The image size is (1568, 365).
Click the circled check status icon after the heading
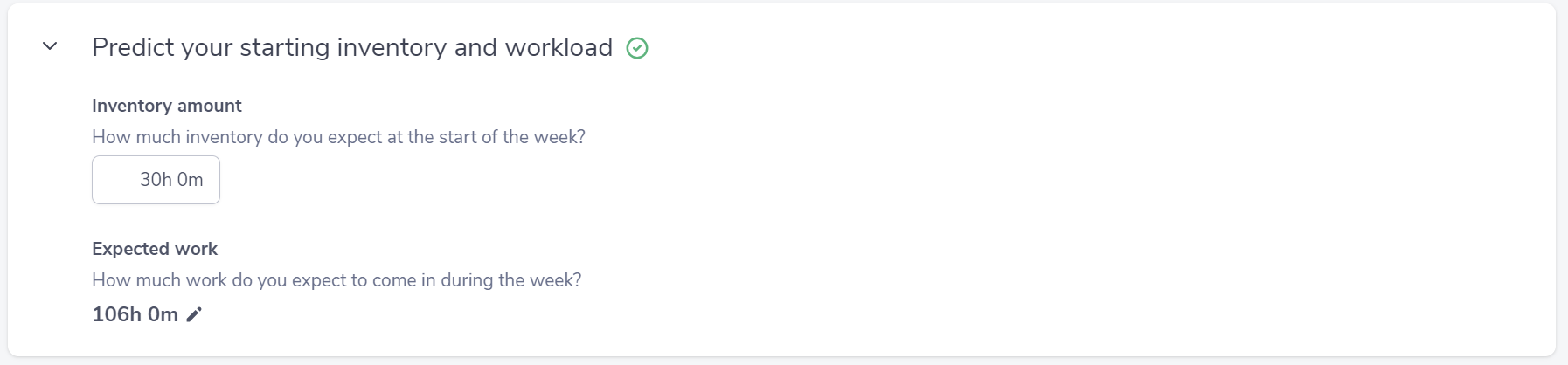637,49
